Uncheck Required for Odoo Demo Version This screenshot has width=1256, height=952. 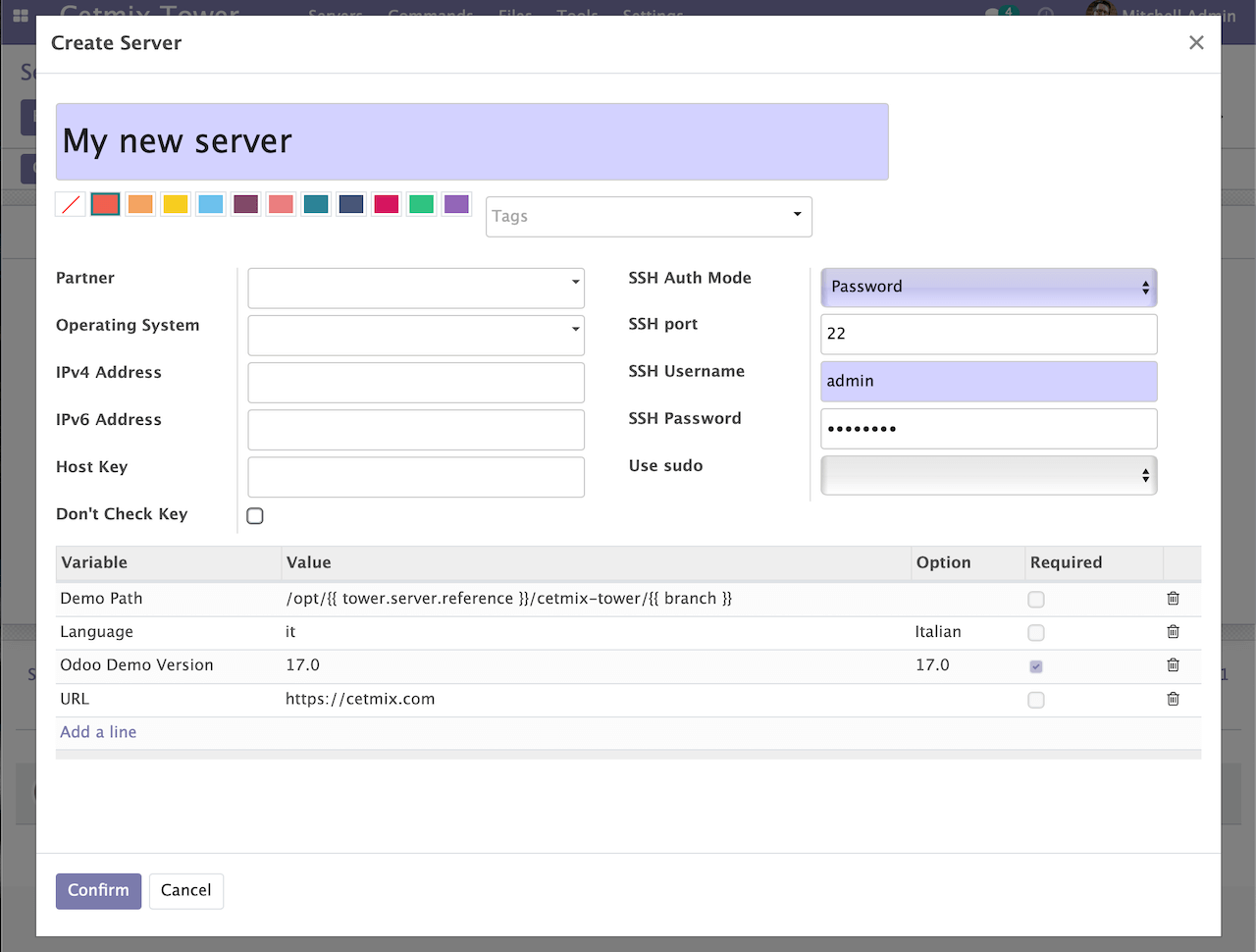(x=1036, y=666)
